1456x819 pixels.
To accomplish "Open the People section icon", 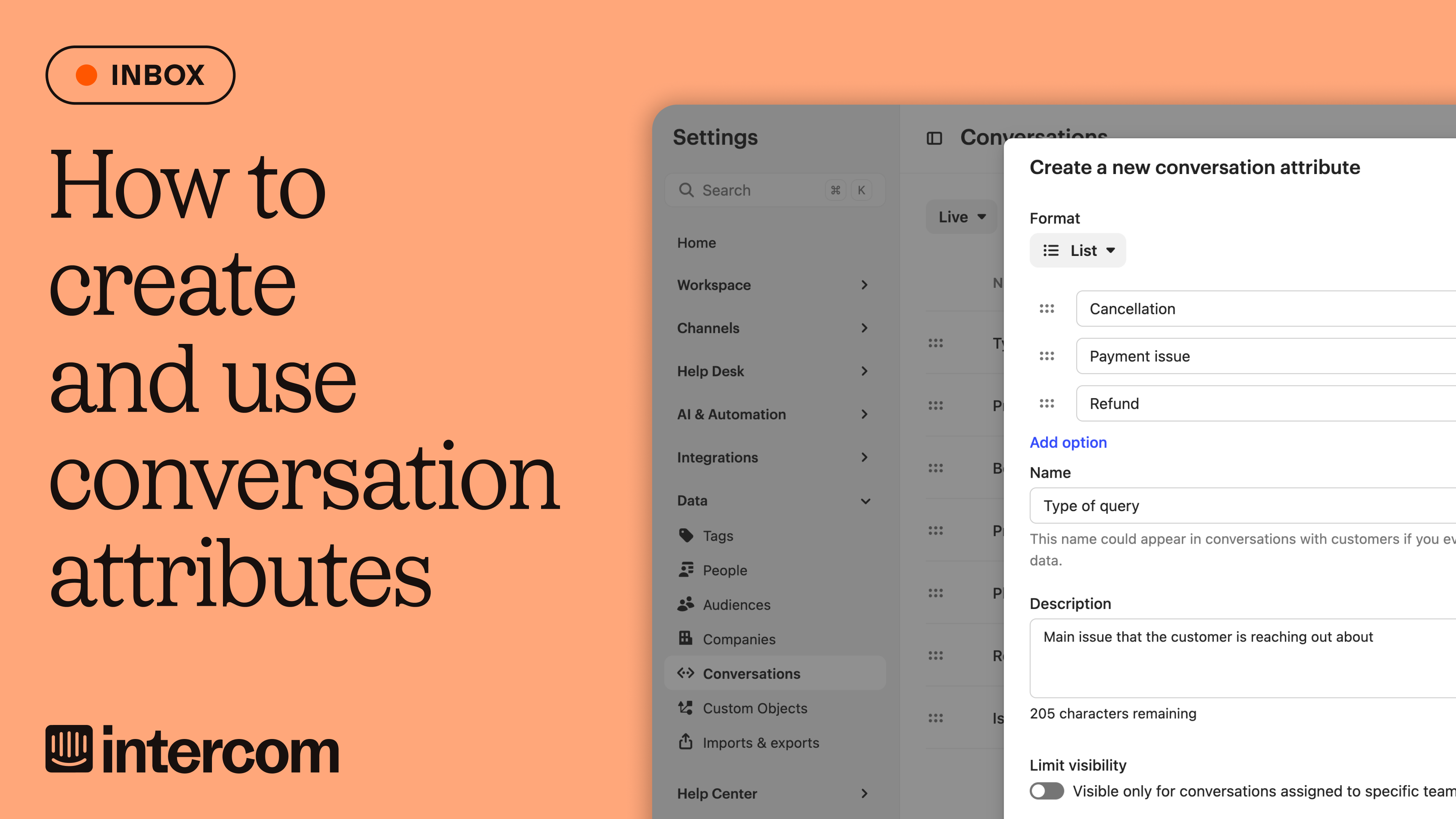I will (686, 570).
